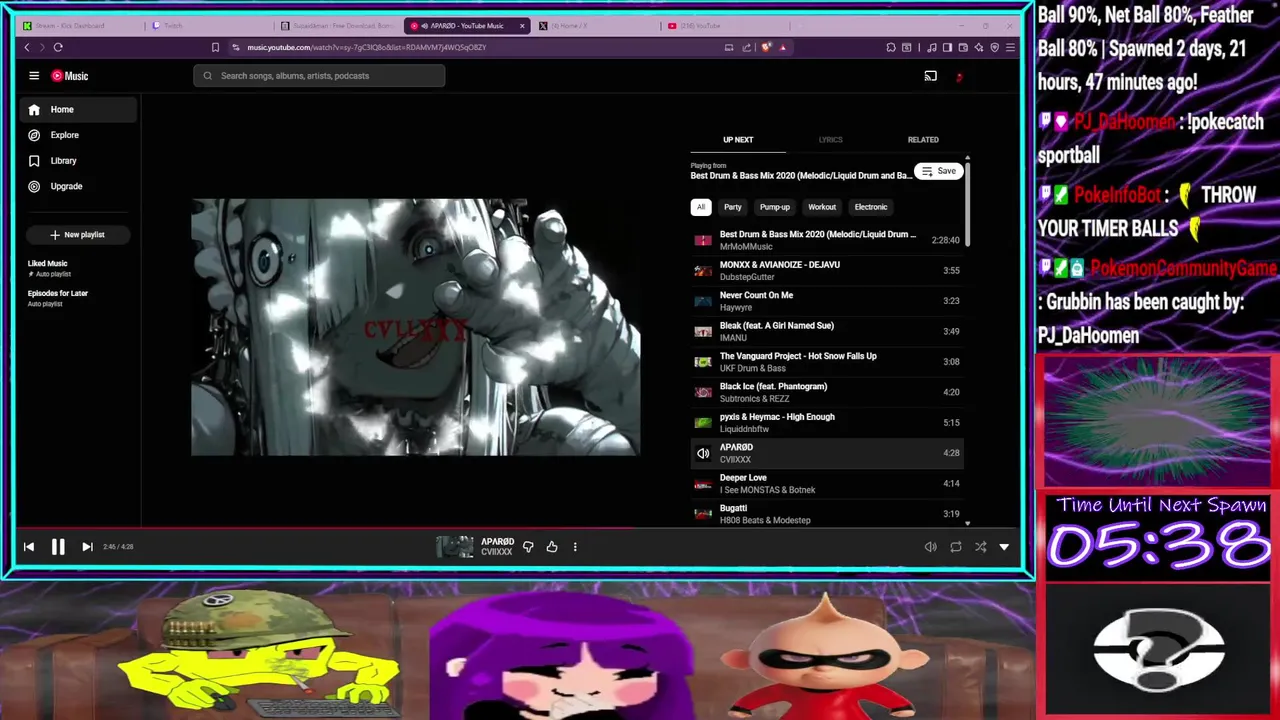Viewport: 1280px width, 720px height.
Task: Open the player bar three-dot menu
Action: click(575, 547)
